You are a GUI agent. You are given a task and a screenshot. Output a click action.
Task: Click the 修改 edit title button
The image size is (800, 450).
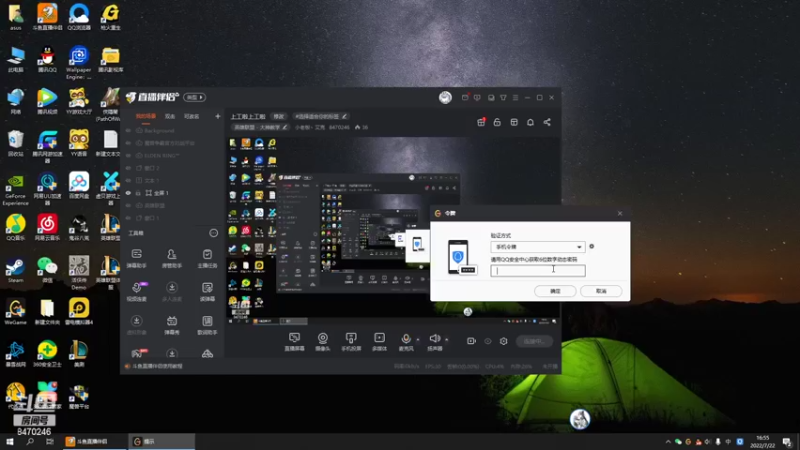[279, 116]
